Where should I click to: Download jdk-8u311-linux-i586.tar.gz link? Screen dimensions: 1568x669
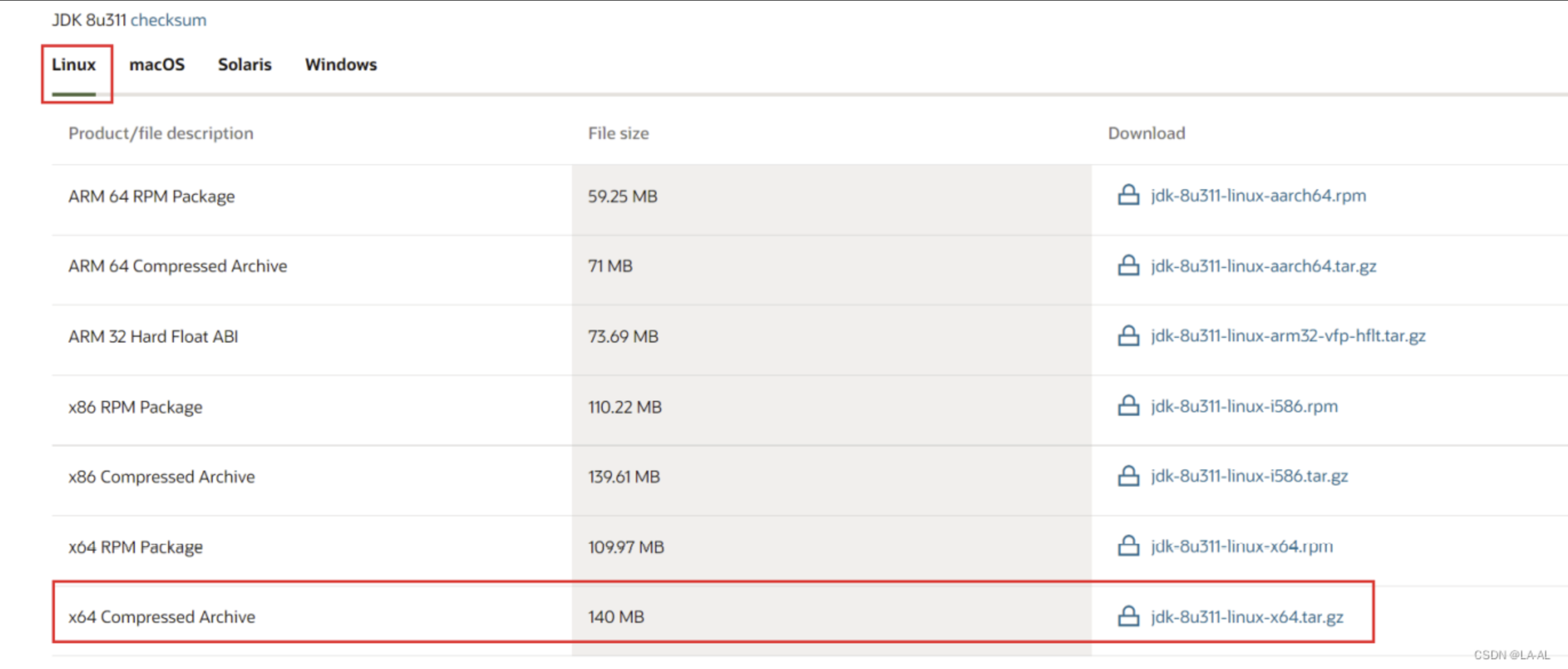click(x=1249, y=476)
